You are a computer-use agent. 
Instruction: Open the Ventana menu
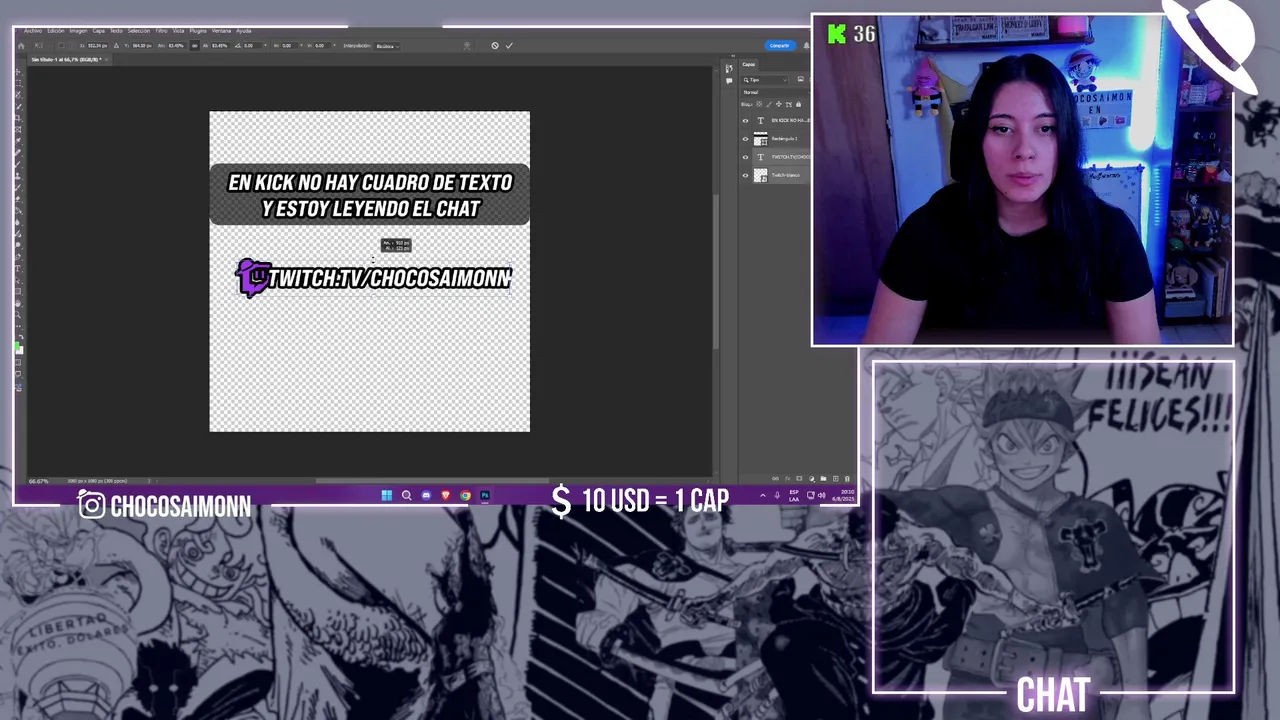pyautogui.click(x=221, y=31)
